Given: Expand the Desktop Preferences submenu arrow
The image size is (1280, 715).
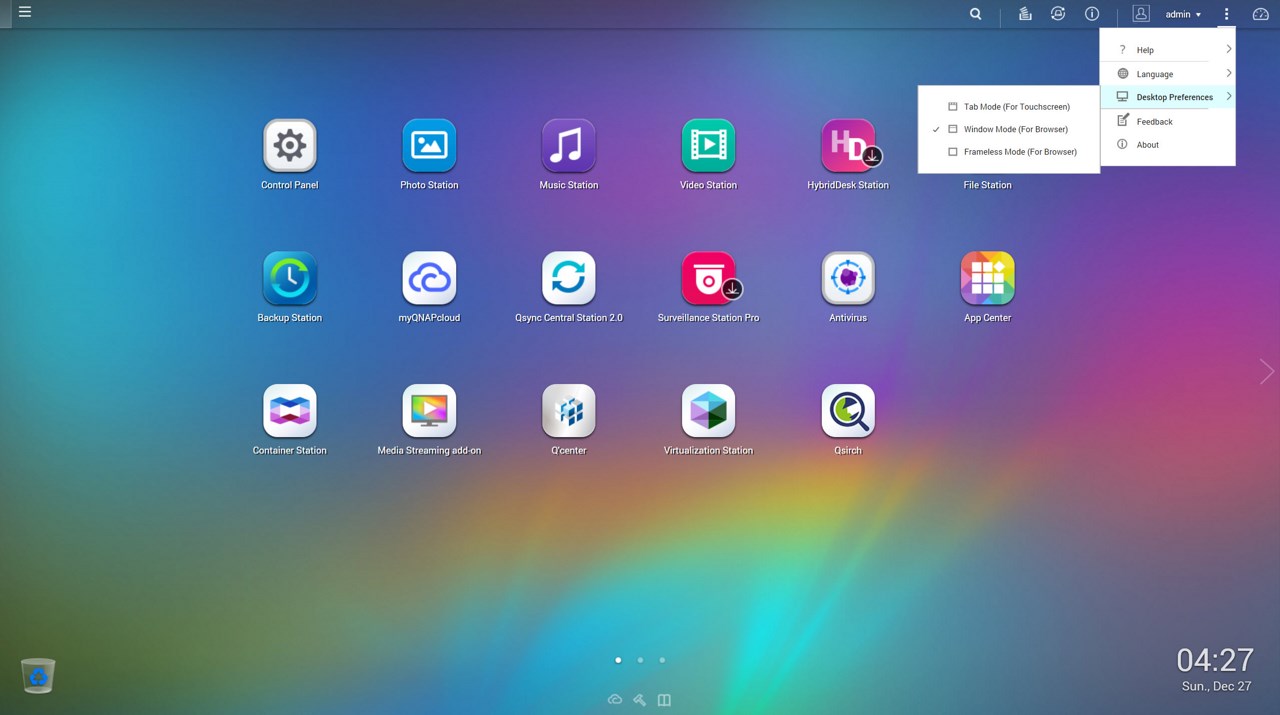Looking at the screenshot, I should 1229,97.
